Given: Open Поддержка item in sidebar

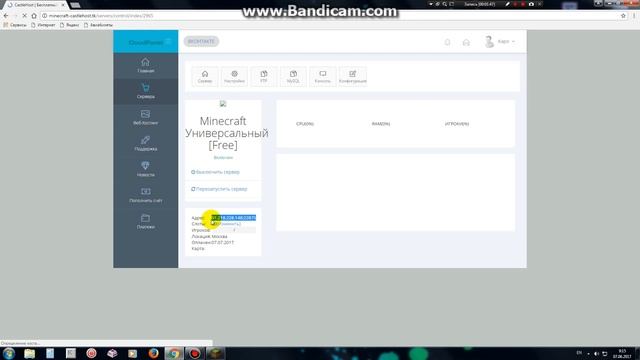Looking at the screenshot, I should pyautogui.click(x=145, y=144).
